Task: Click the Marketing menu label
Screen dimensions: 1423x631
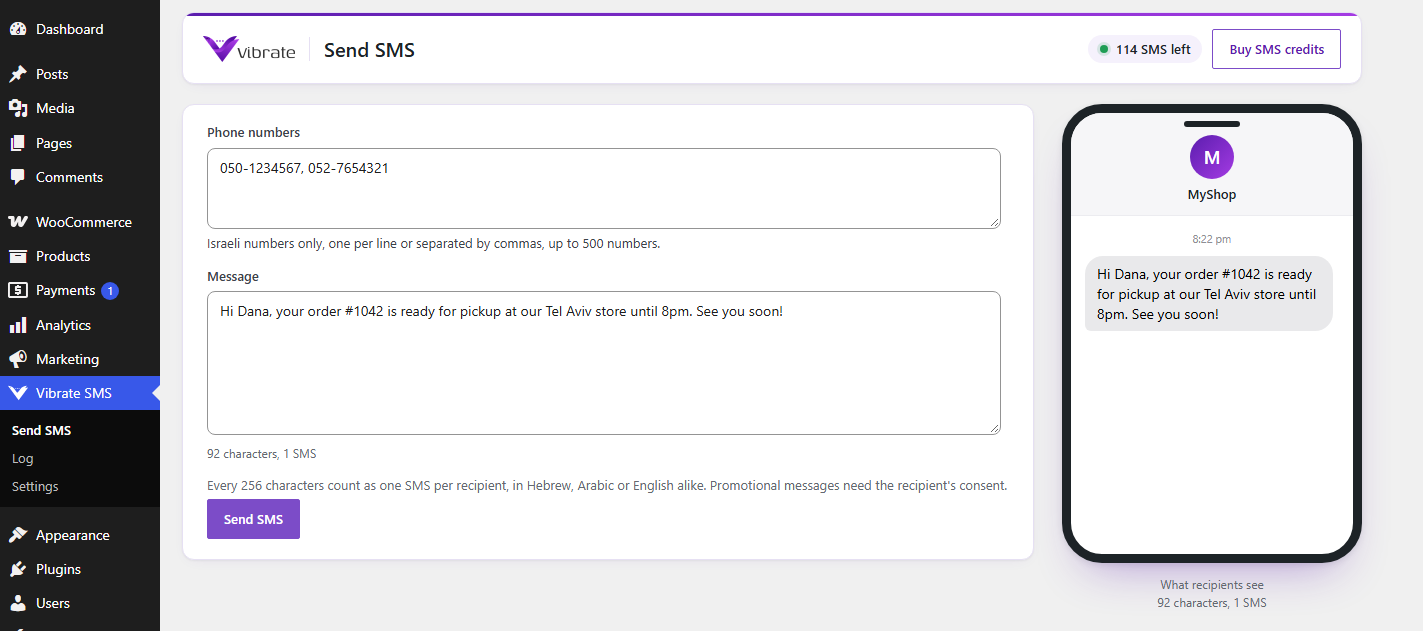Action: (67, 359)
